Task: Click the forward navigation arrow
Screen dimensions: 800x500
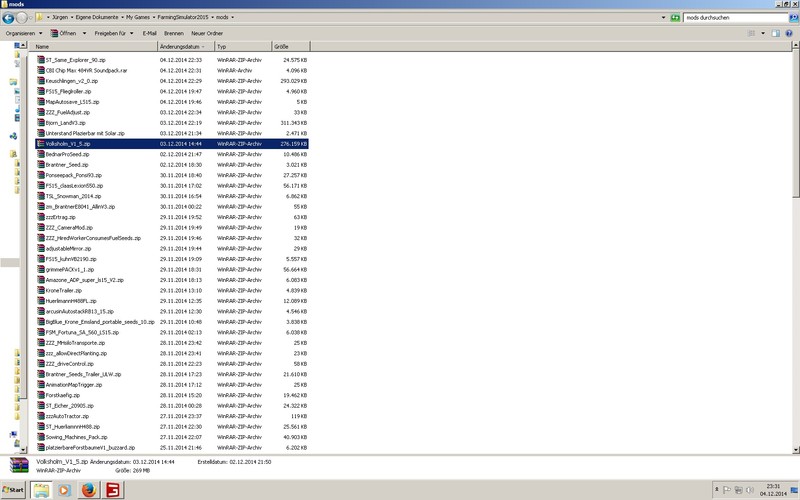Action: [22, 18]
